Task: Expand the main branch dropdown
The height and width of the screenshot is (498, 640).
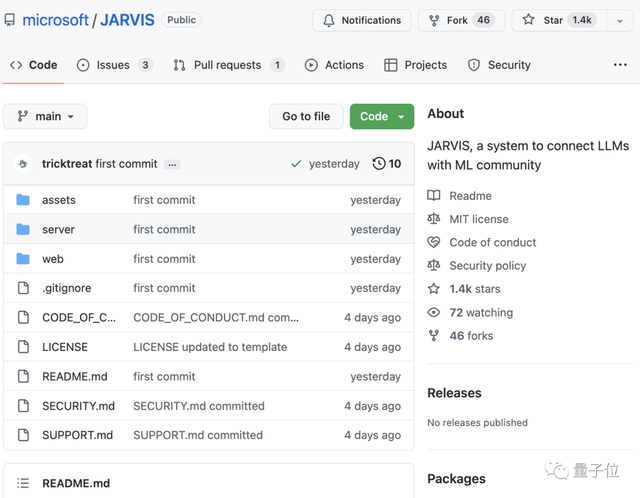Action: pos(45,116)
